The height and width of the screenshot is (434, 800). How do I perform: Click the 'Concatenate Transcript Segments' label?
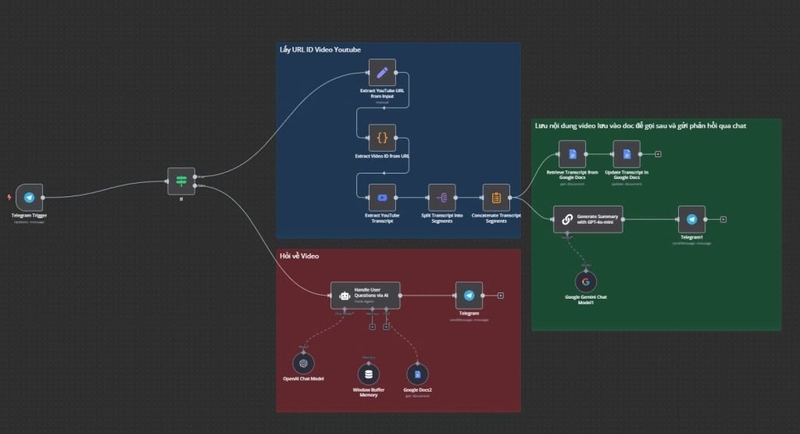tap(496, 218)
